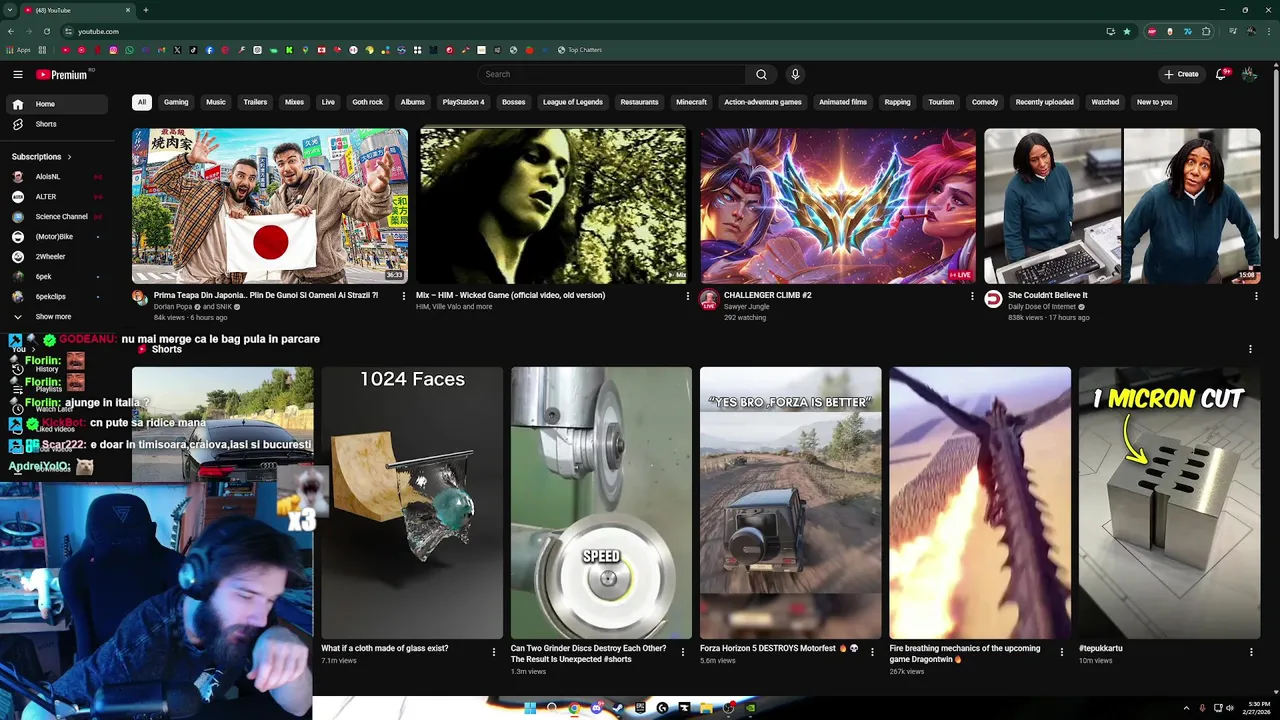
Task: Open options for Dragontwin short
Action: (1062, 652)
